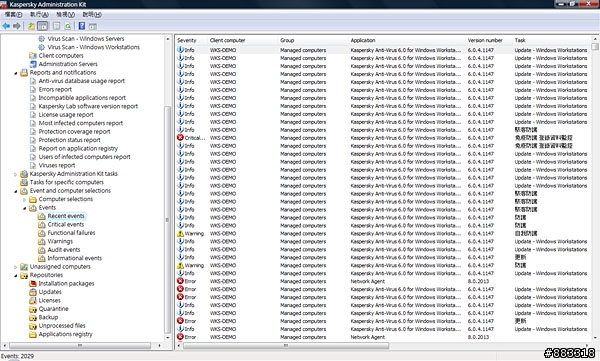The image size is (600, 361).
Task: Expand Kaspersky Administration Kit tasks node
Action: pyautogui.click(x=16, y=174)
